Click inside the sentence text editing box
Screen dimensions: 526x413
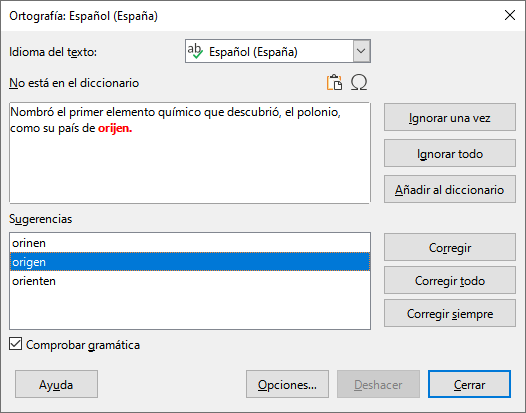[190, 153]
